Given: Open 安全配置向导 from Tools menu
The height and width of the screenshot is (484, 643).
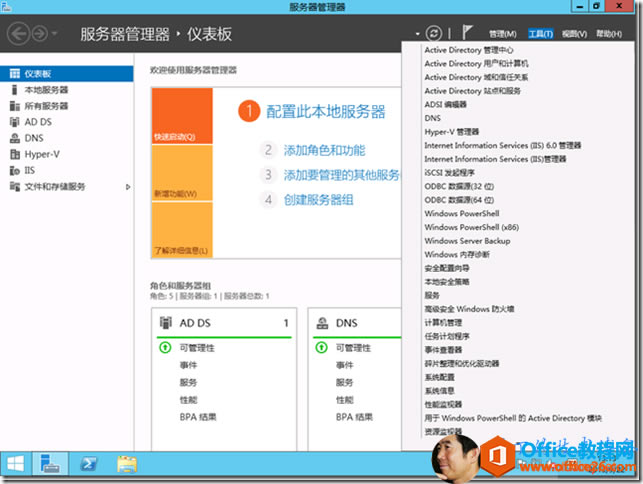Looking at the screenshot, I should pyautogui.click(x=447, y=268).
